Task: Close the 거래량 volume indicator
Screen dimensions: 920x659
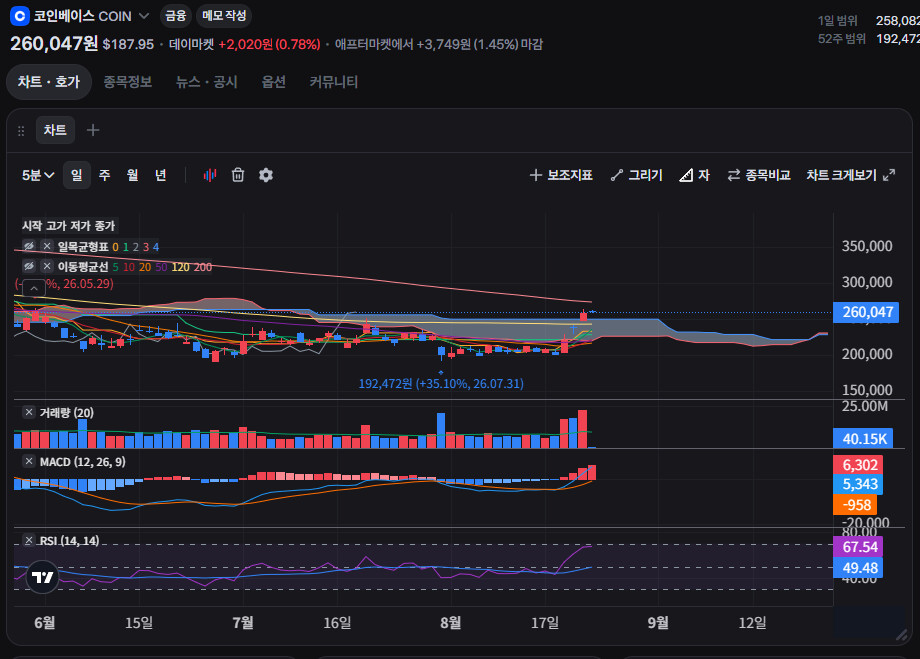Action: (29, 412)
